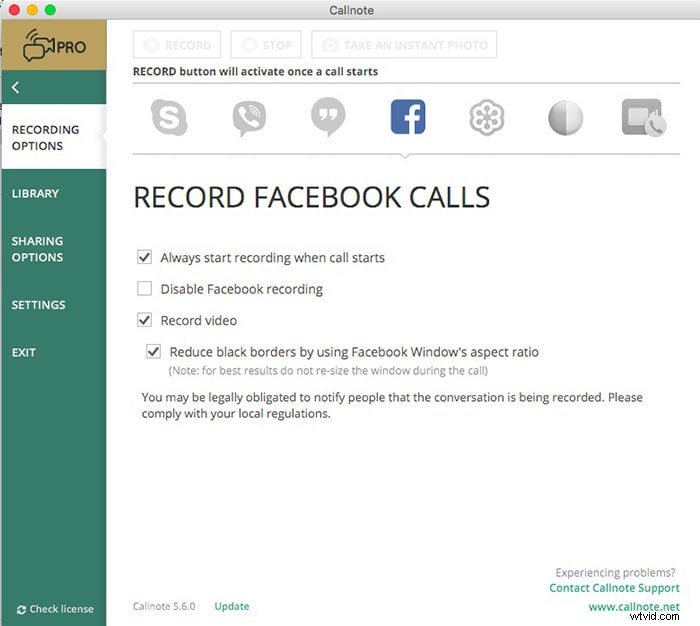Screen dimensions: 700x626
Task: Choose Exit in the sidebar
Action: [24, 352]
